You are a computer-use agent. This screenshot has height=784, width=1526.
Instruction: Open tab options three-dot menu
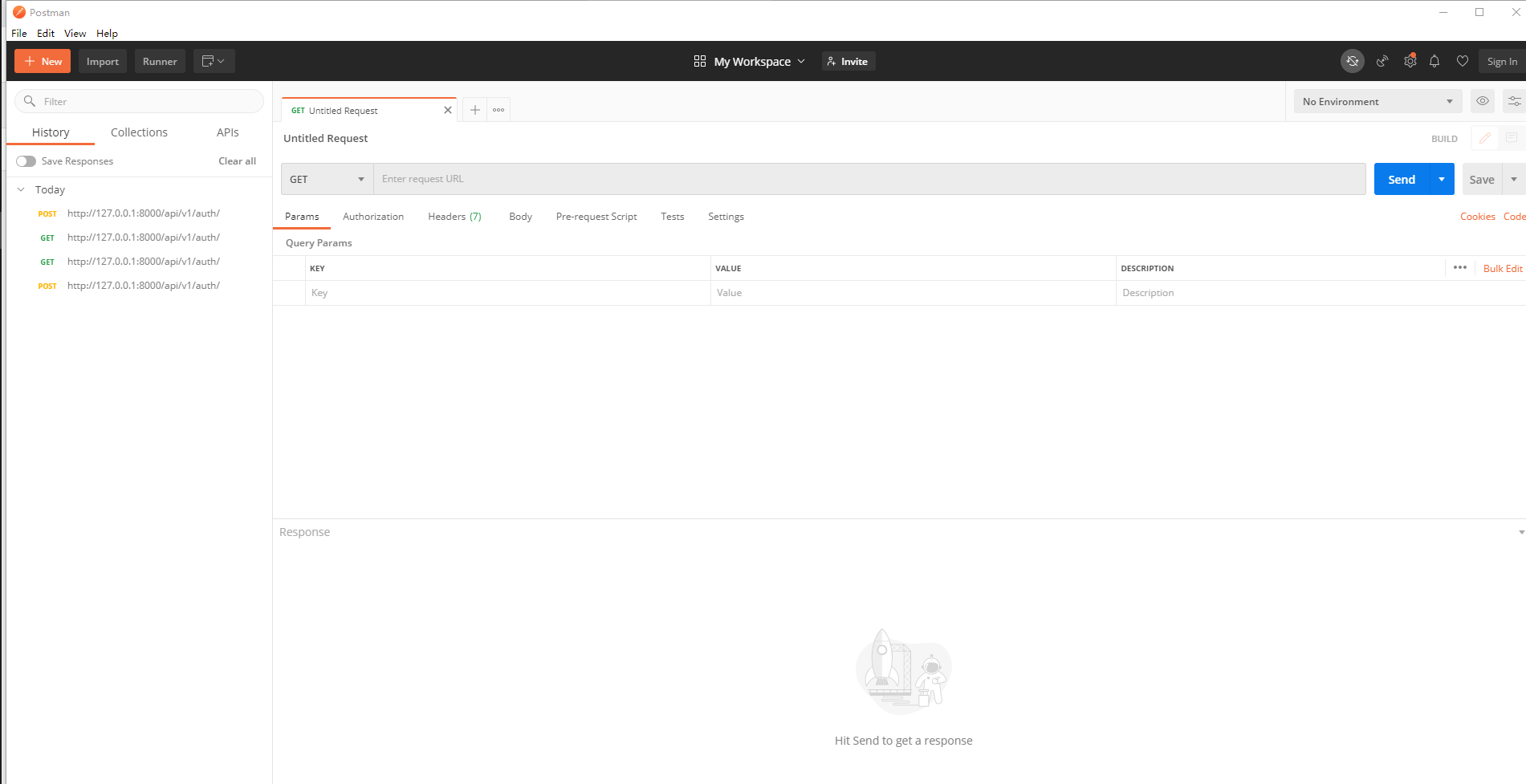[498, 110]
